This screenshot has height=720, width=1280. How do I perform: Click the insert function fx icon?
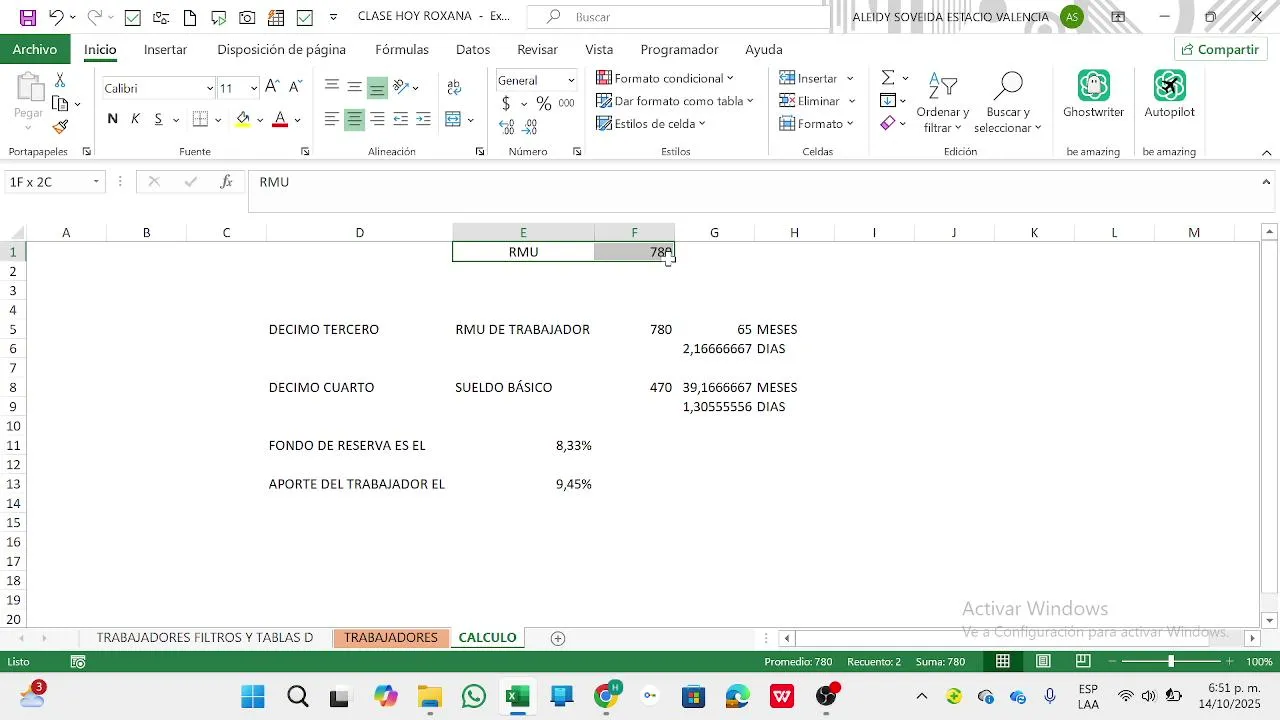[227, 182]
